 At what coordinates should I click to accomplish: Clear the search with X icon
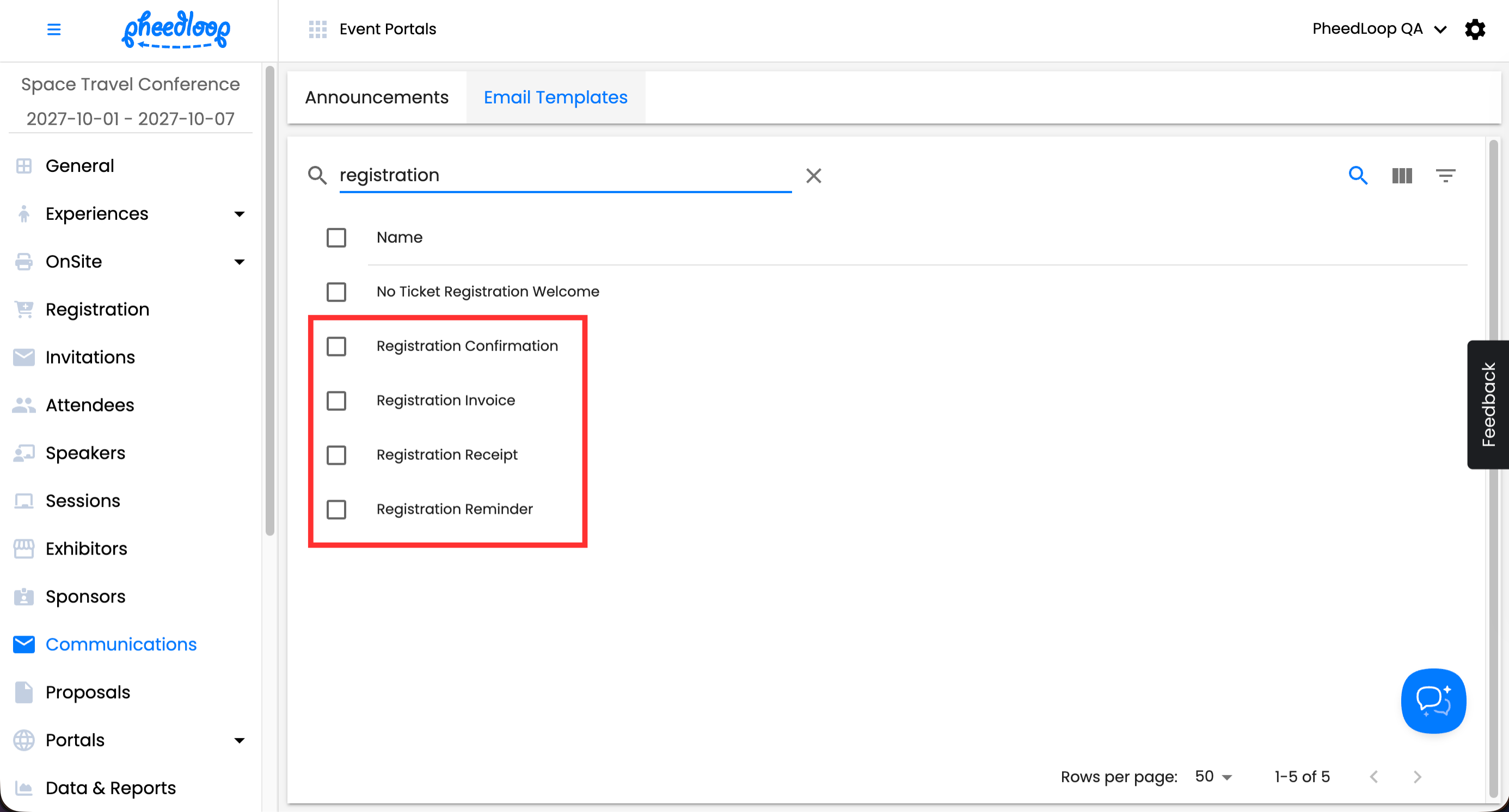[x=813, y=175]
